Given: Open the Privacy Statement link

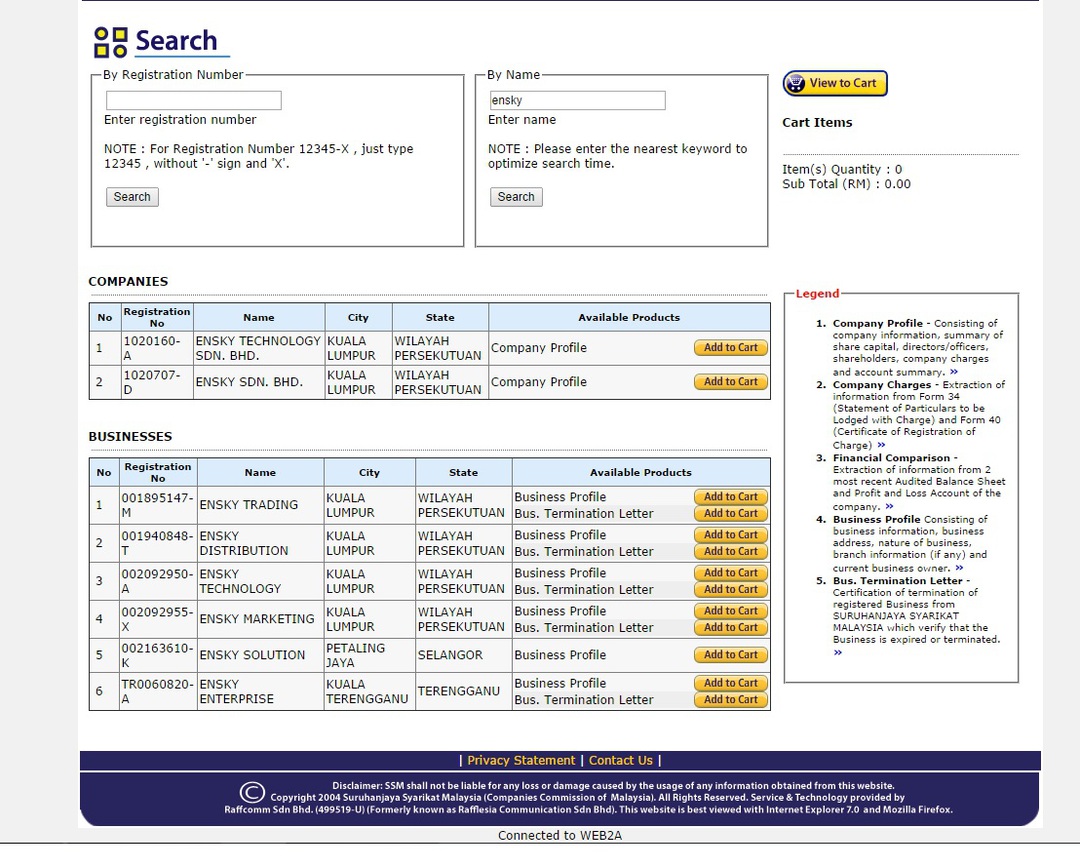Looking at the screenshot, I should tap(521, 761).
